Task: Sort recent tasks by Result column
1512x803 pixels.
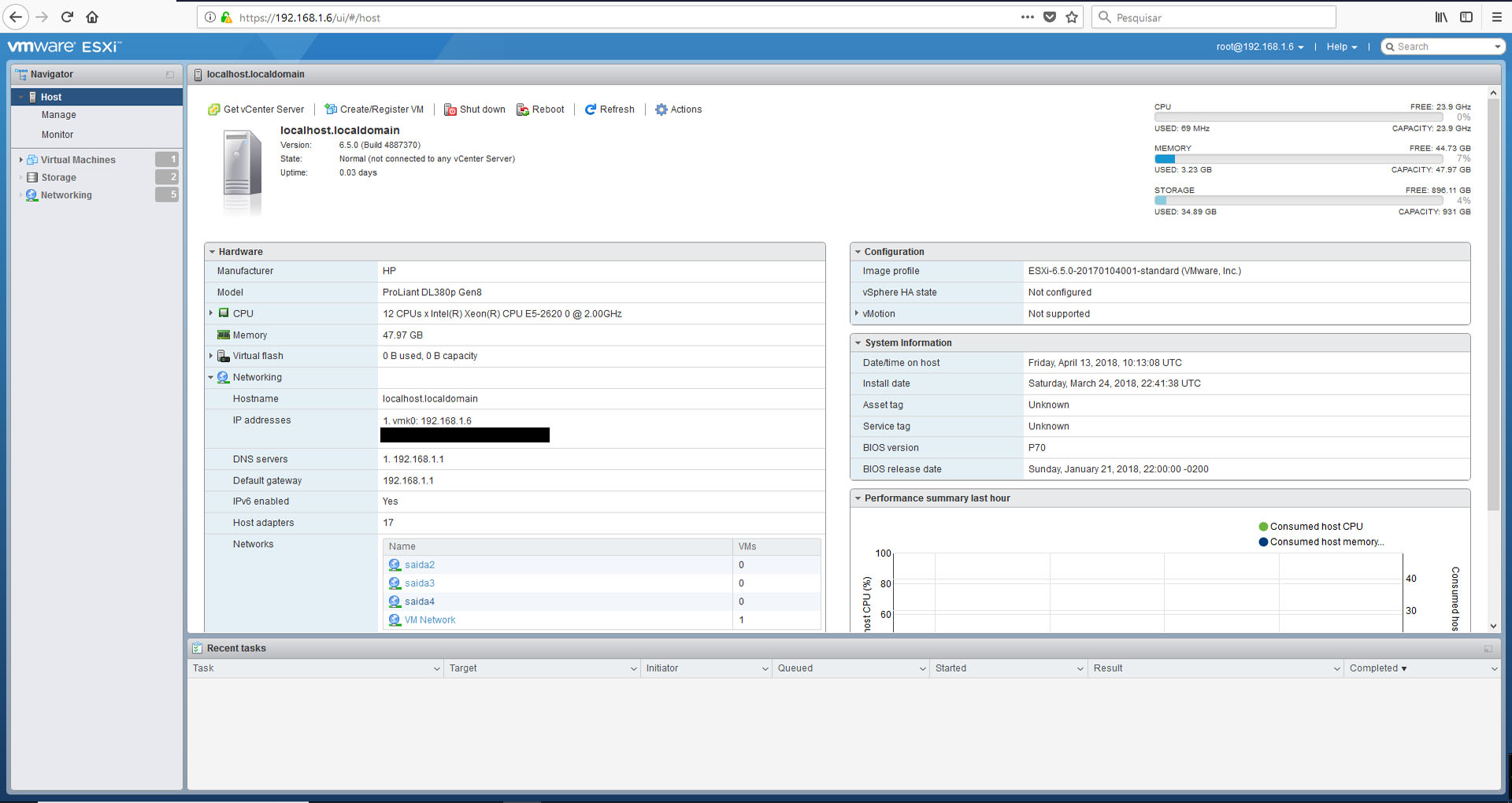Action: (x=1216, y=668)
